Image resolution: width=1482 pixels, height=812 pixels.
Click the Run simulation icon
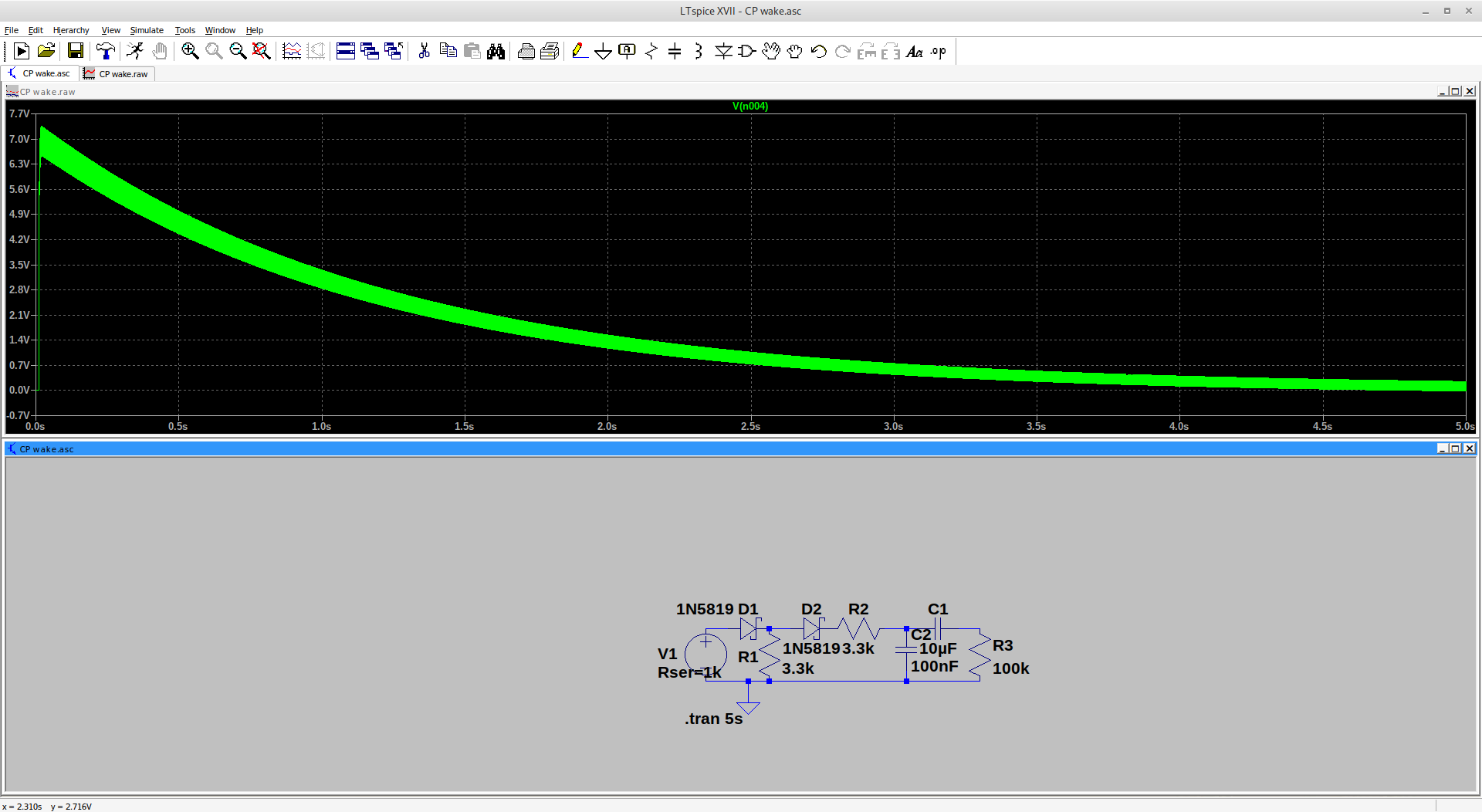pos(136,52)
